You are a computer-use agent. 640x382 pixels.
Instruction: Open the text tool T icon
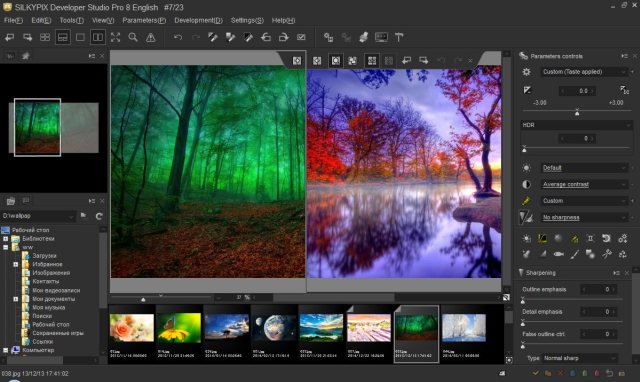tap(399, 37)
